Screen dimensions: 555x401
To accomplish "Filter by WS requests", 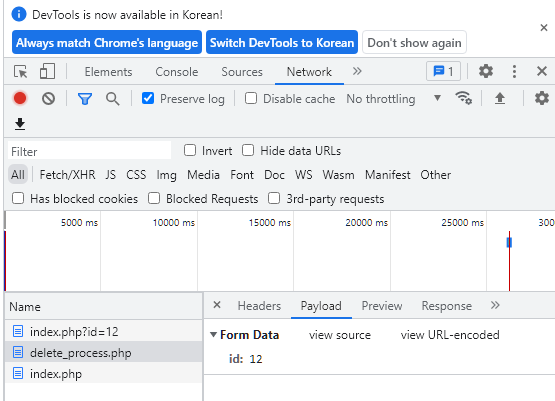I will pos(304,175).
